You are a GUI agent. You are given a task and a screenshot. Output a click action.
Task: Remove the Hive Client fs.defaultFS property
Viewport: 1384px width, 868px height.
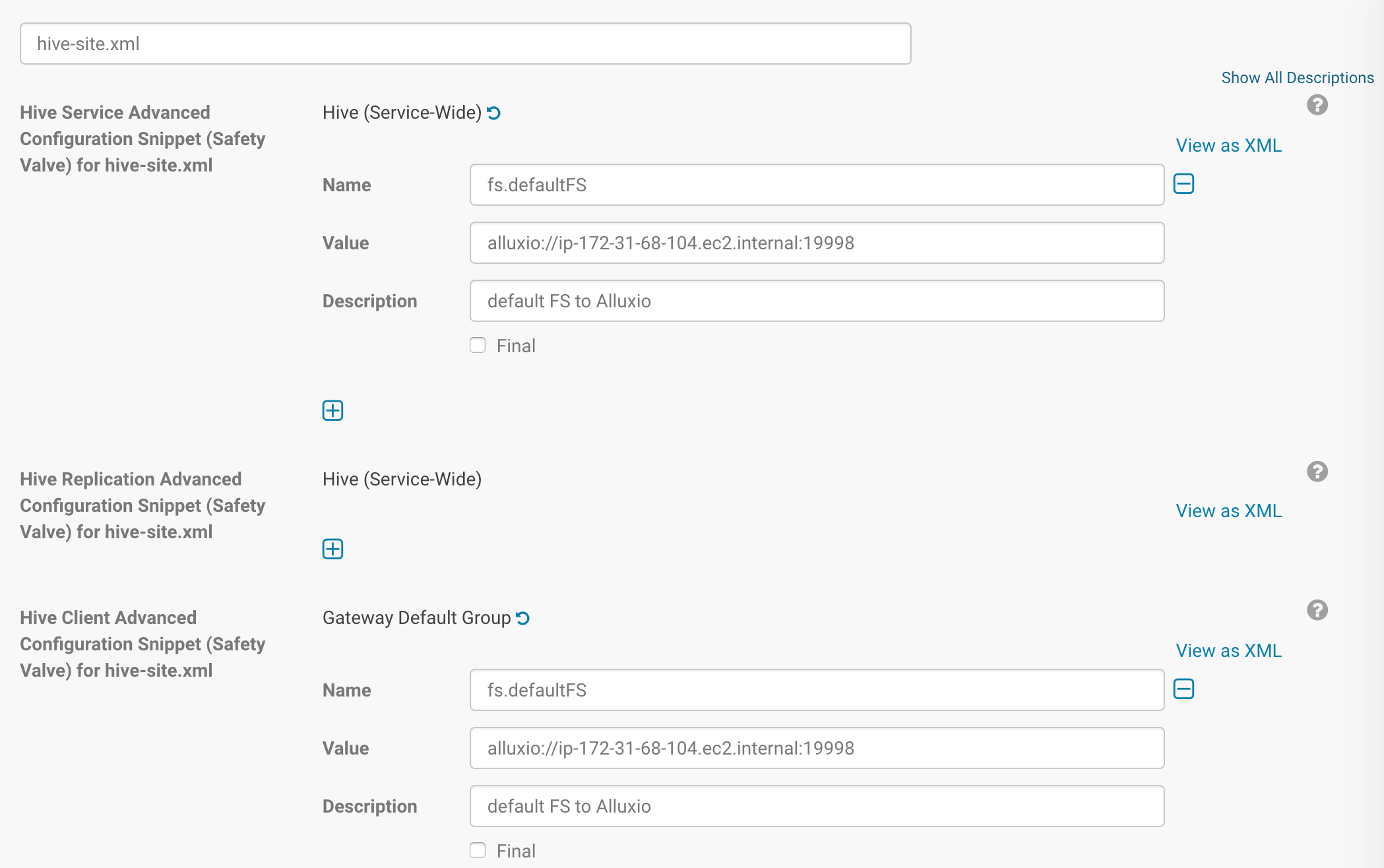coord(1184,689)
